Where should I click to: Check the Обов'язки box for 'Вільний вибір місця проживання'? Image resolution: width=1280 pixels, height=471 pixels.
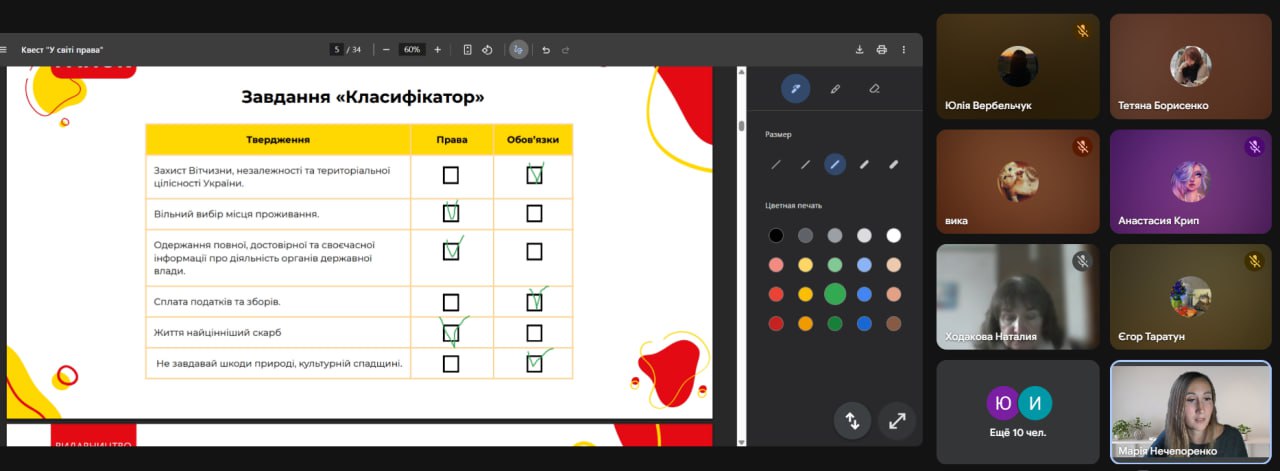coord(534,213)
